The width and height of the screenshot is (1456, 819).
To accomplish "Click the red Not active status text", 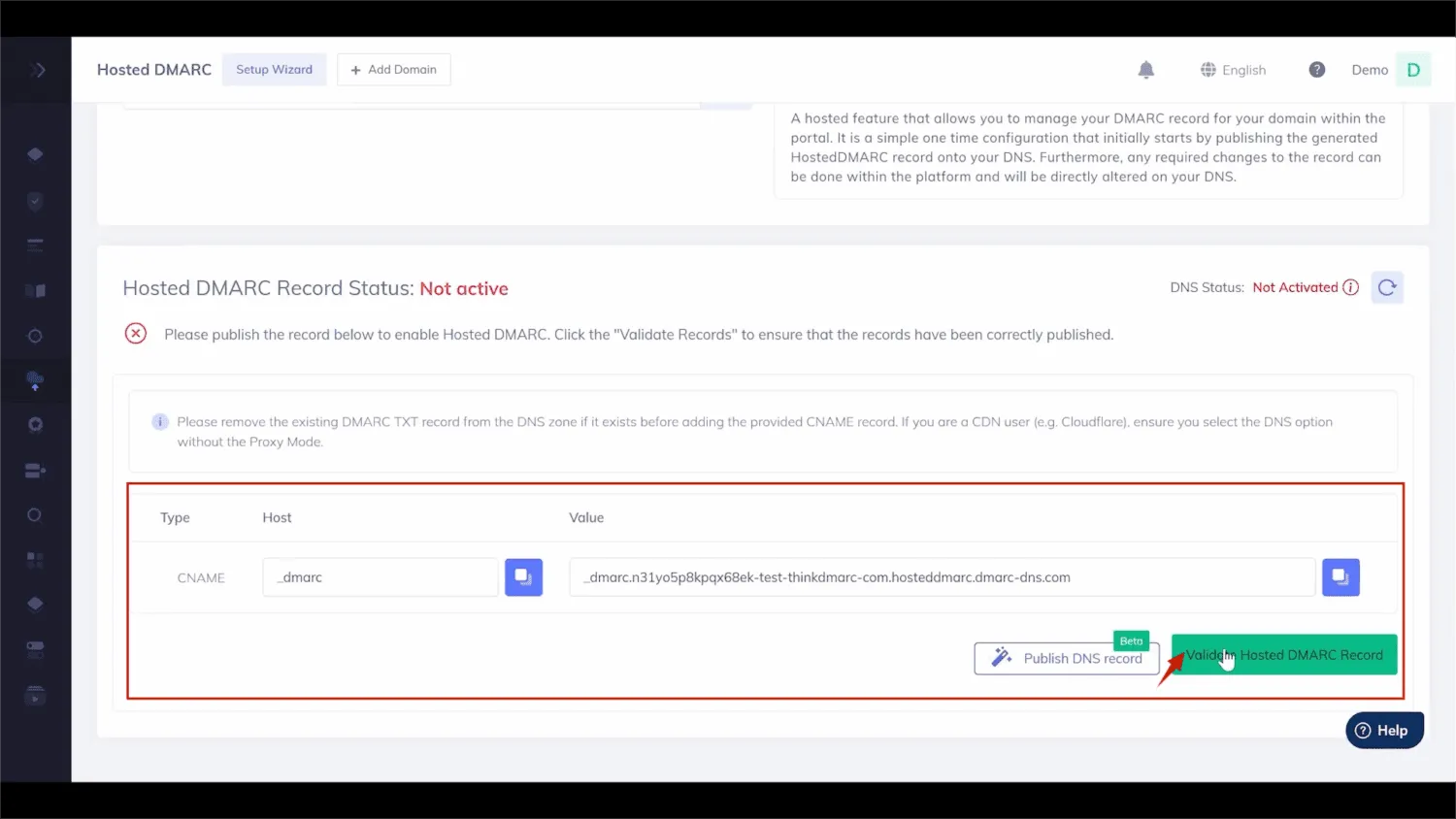I will pyautogui.click(x=464, y=288).
